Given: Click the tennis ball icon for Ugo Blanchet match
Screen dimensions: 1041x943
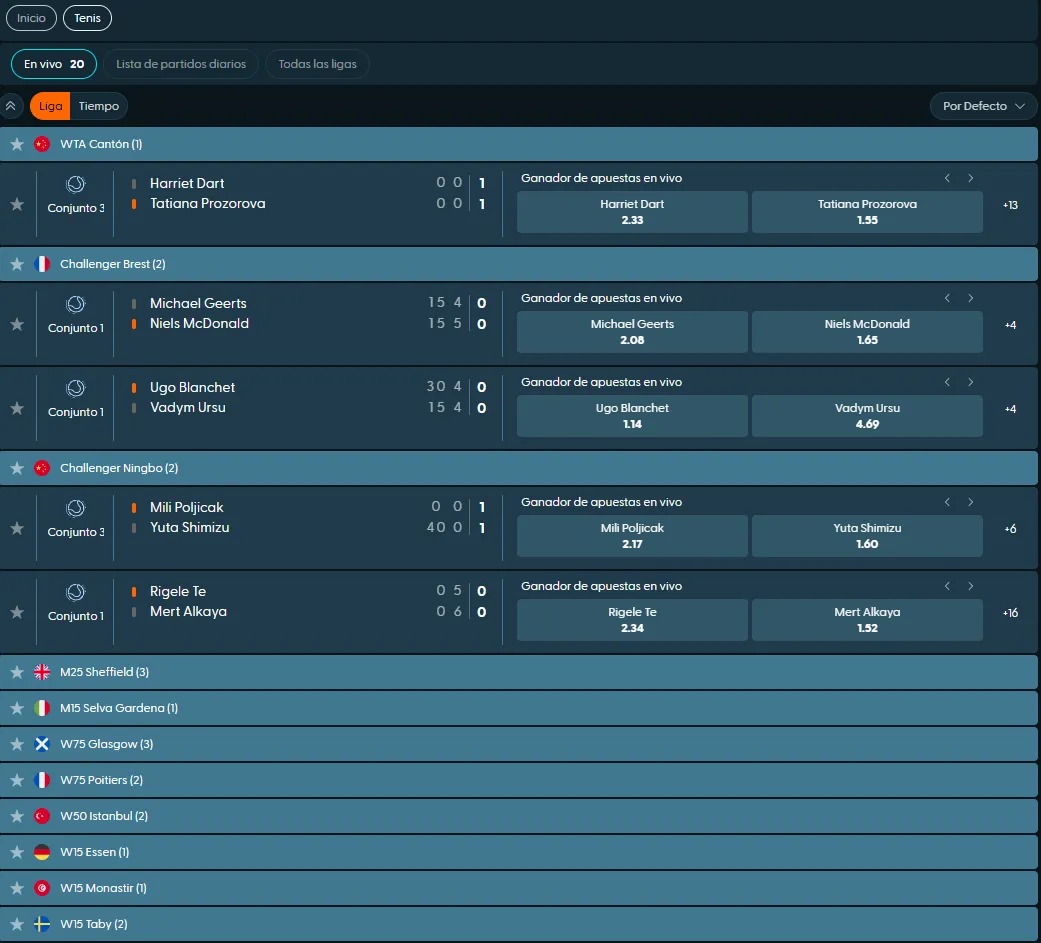Looking at the screenshot, I should [x=76, y=388].
